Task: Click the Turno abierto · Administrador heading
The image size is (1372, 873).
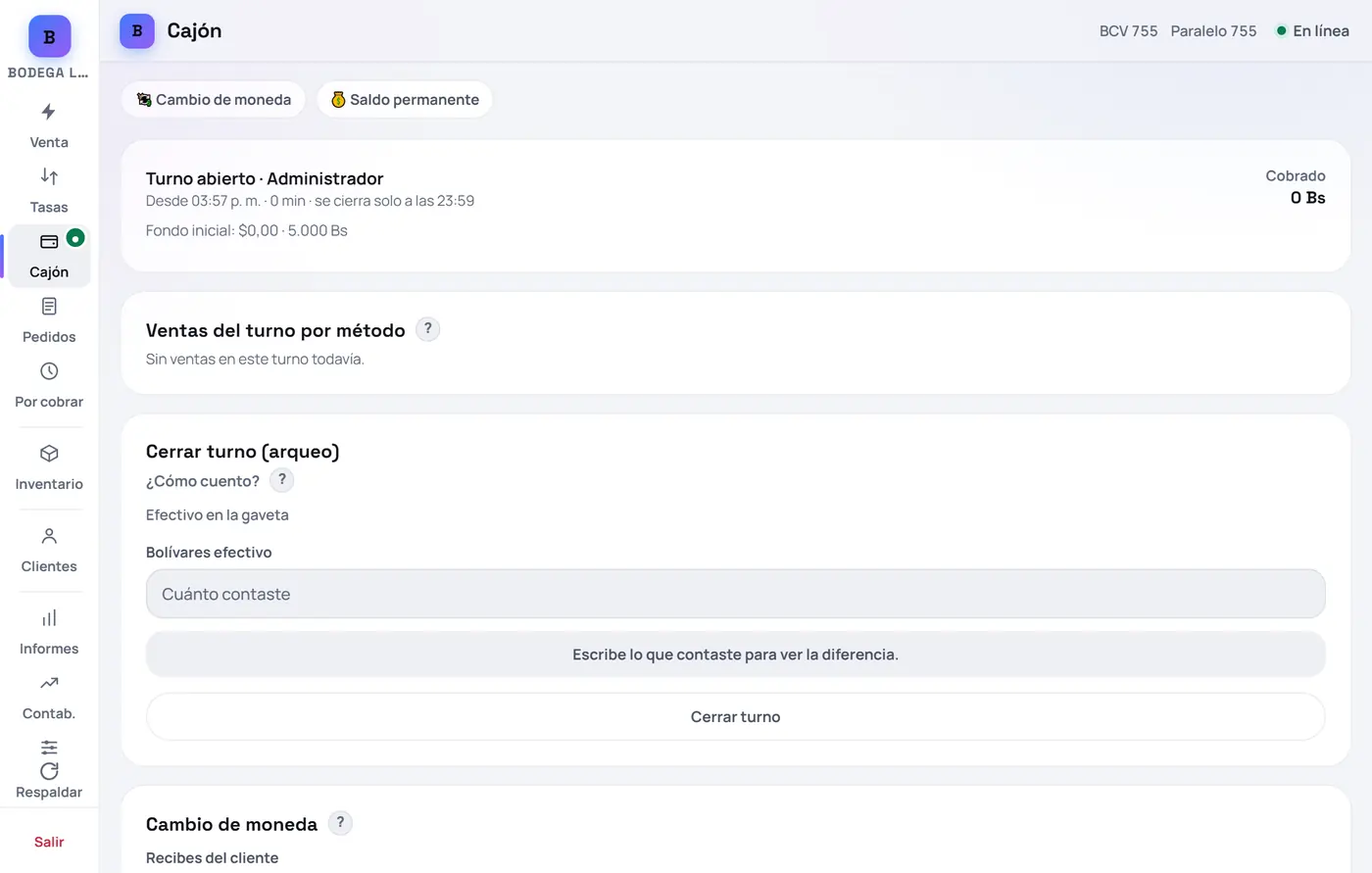Action: (x=265, y=178)
